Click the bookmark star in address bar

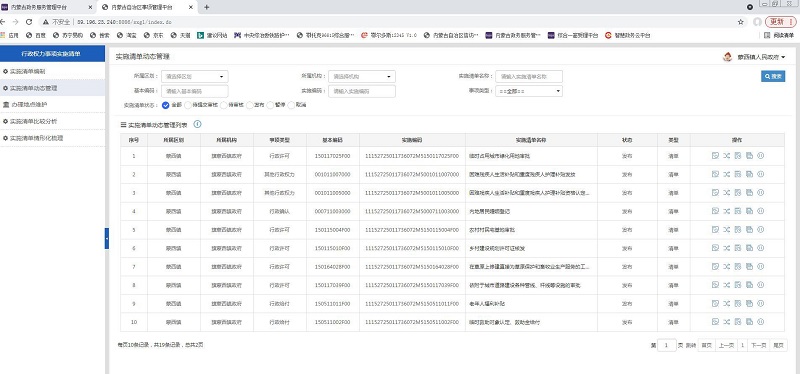741,22
